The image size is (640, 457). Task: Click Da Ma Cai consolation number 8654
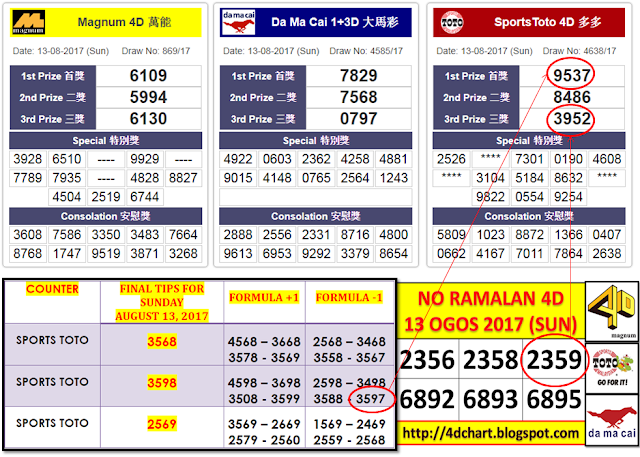click(393, 253)
